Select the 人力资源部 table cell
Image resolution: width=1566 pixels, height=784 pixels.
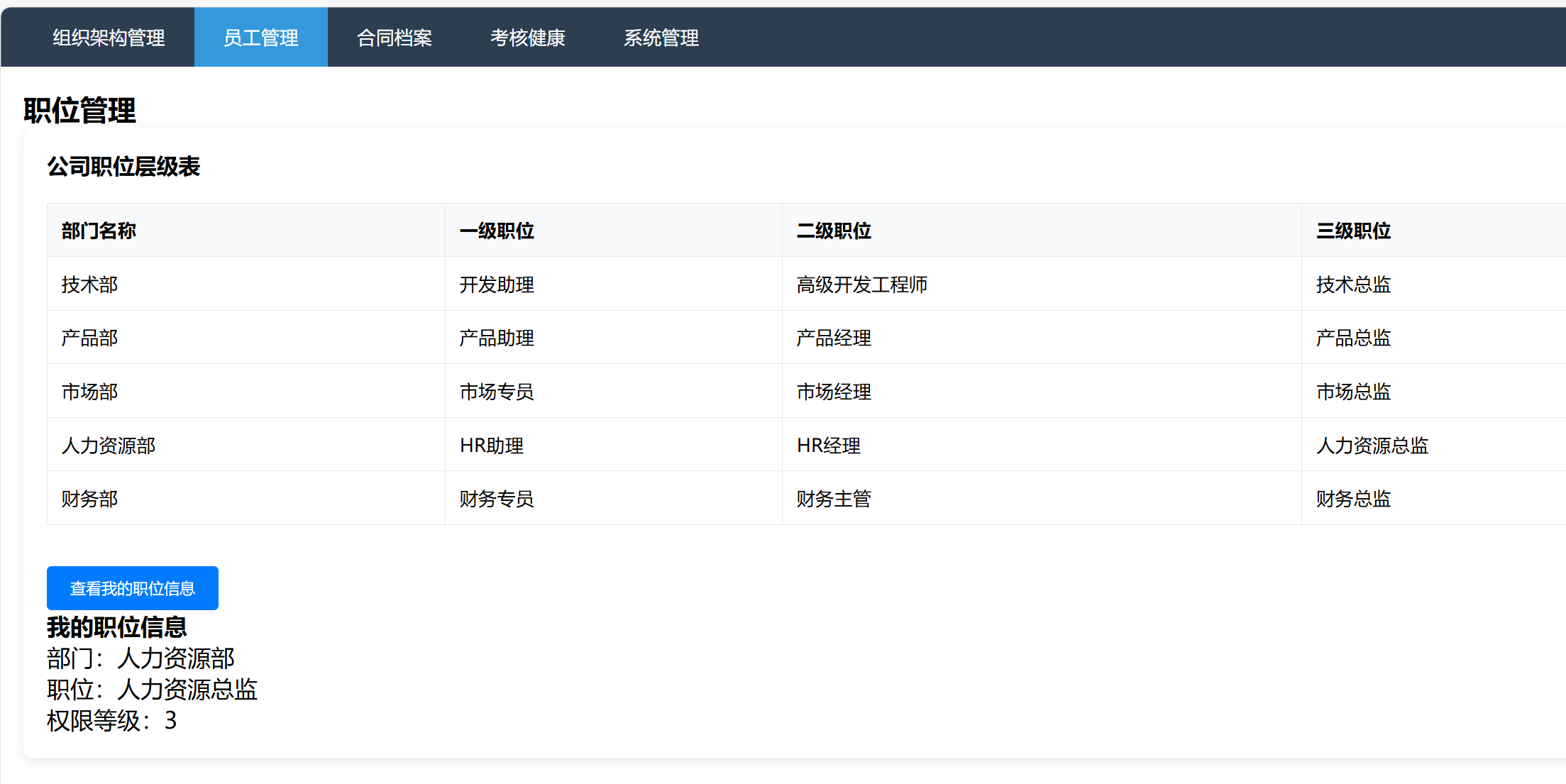pyautogui.click(x=109, y=446)
